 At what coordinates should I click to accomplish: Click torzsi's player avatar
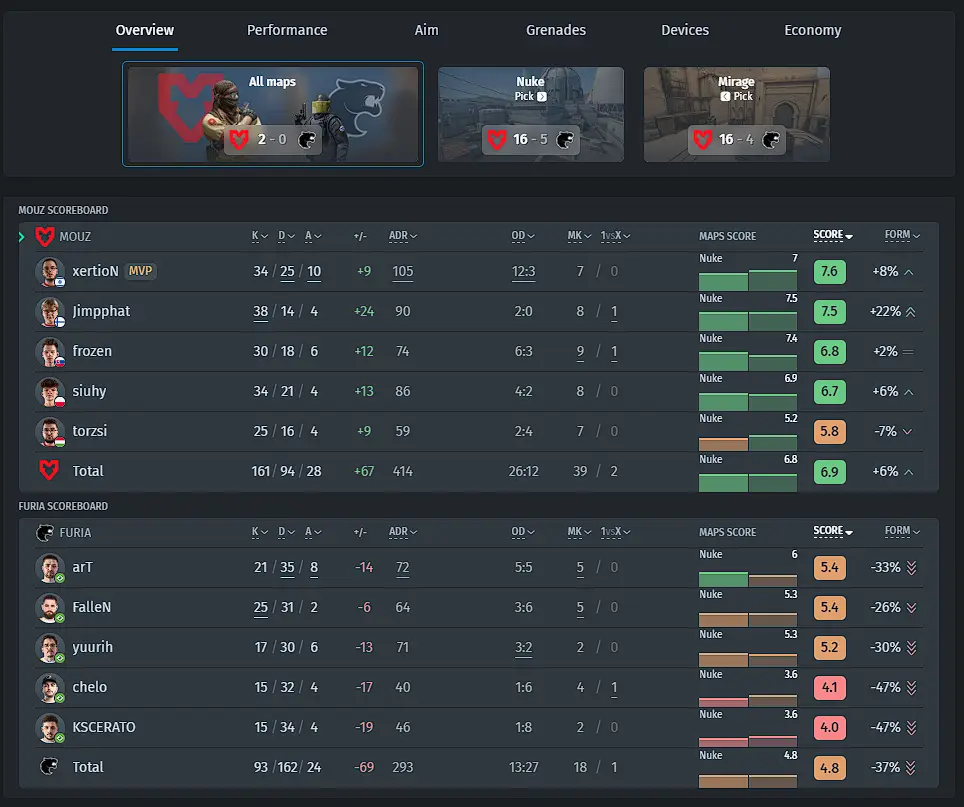(50, 431)
